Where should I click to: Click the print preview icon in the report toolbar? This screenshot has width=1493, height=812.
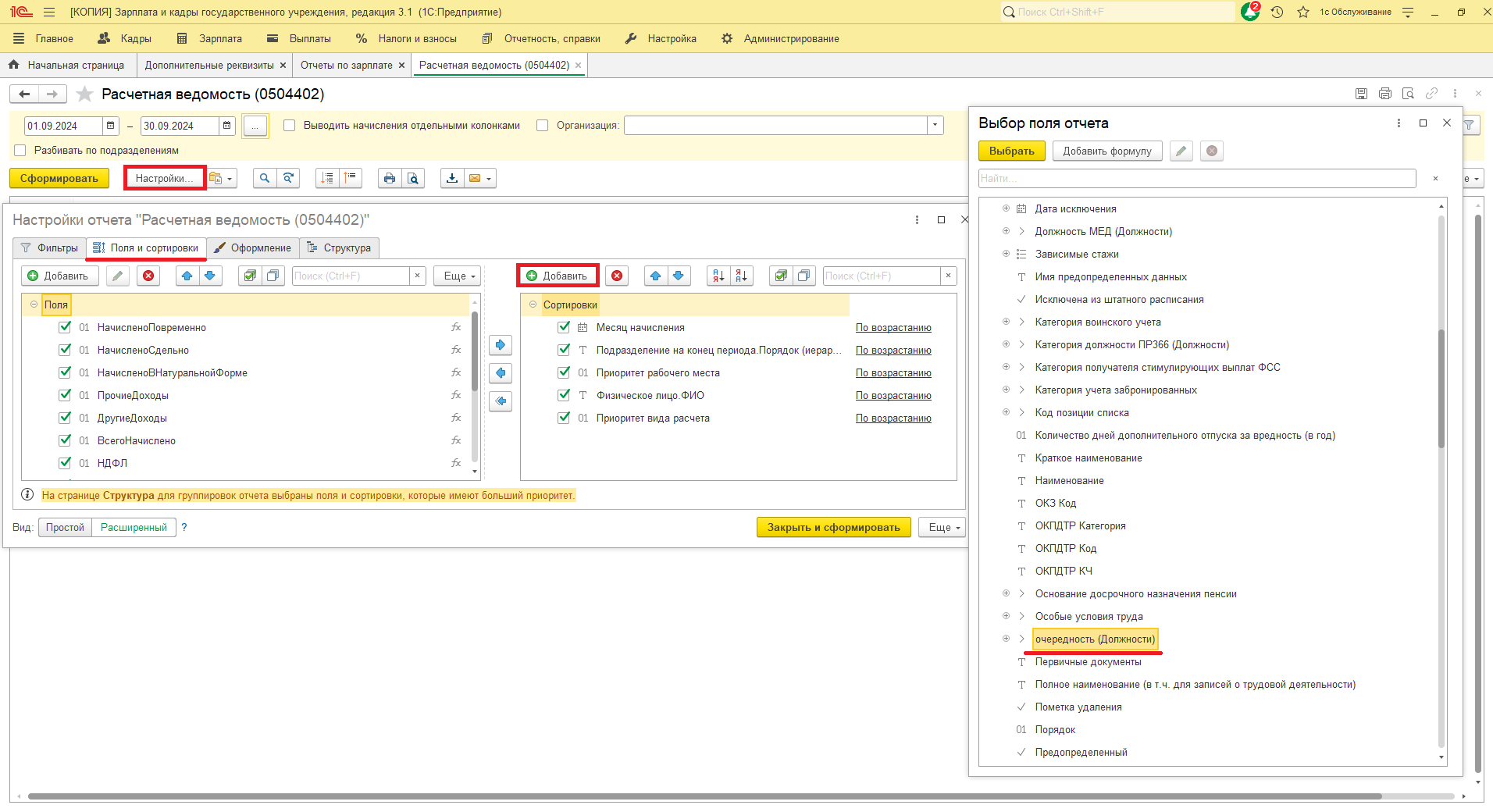click(x=413, y=179)
